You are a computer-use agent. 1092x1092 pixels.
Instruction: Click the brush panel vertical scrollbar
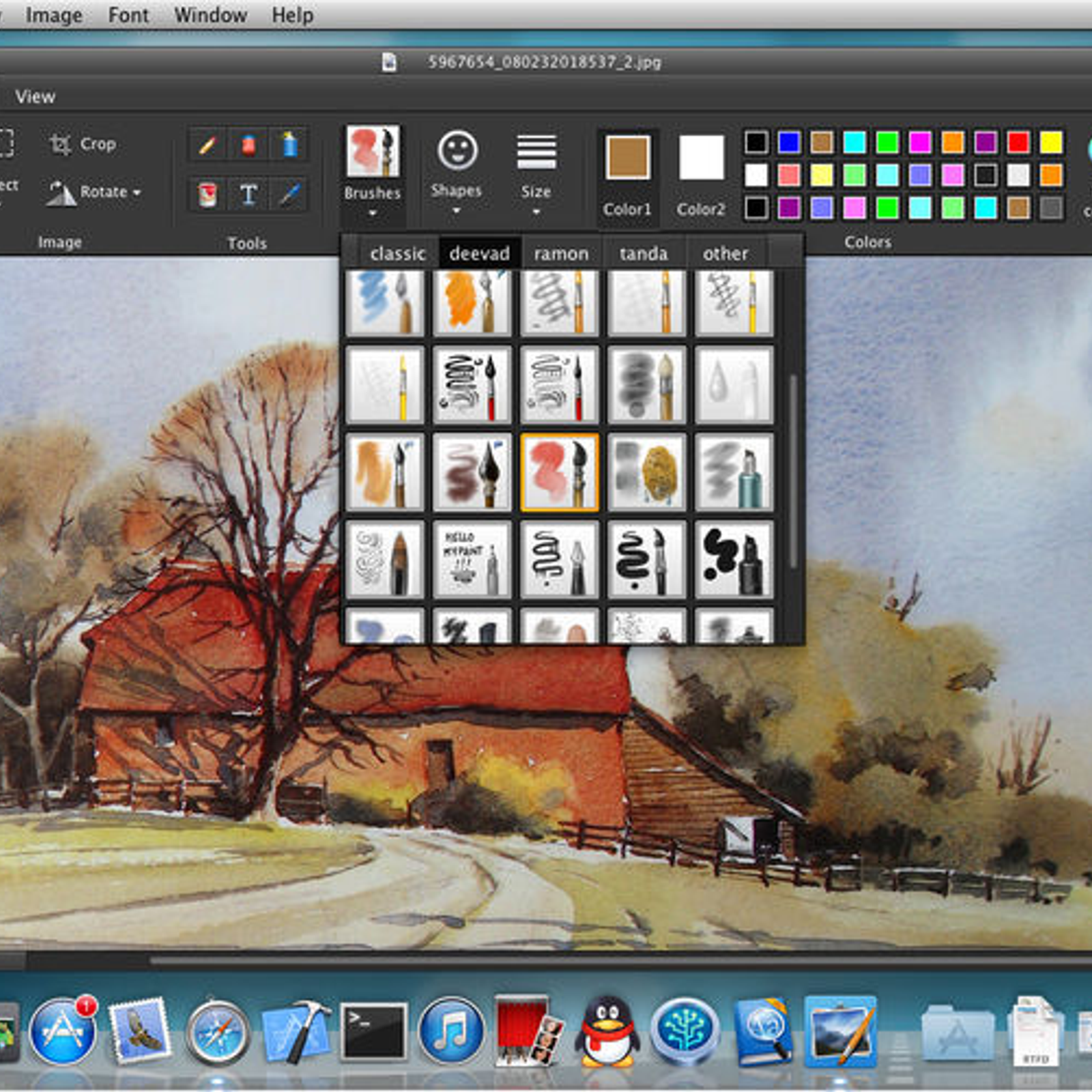click(793, 471)
